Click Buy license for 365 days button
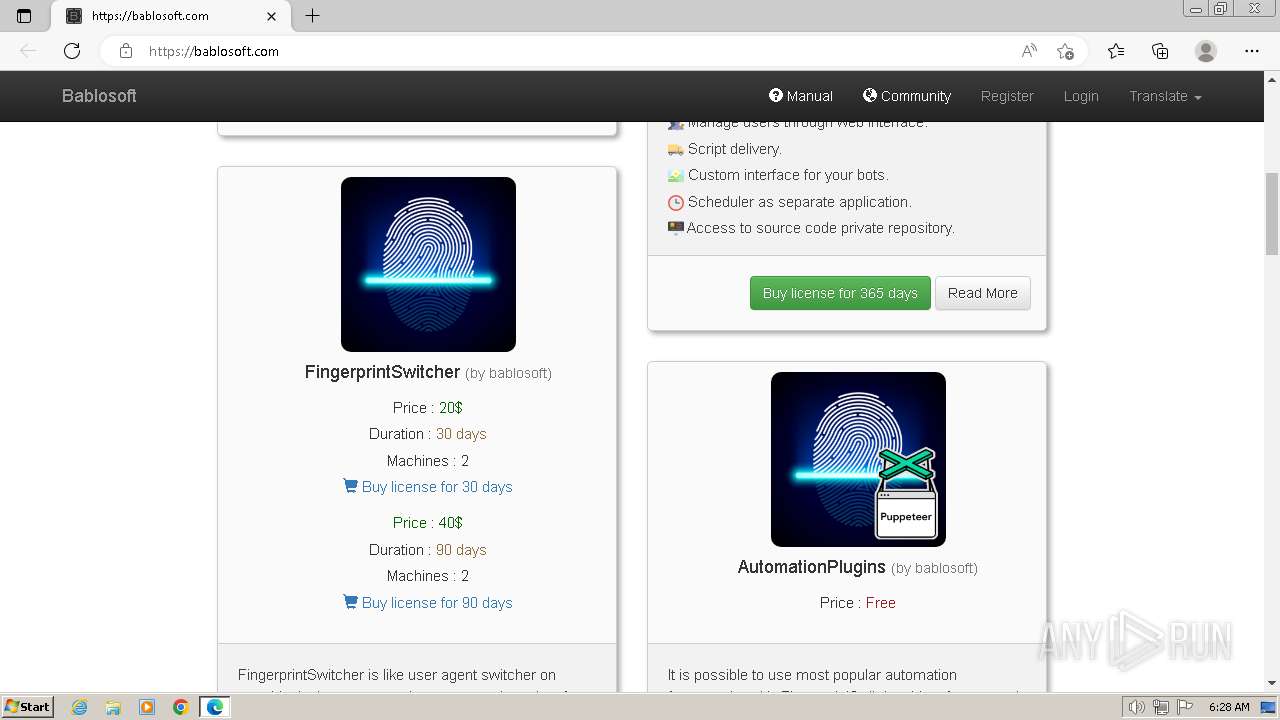Viewport: 1280px width, 720px height. pyautogui.click(x=840, y=293)
